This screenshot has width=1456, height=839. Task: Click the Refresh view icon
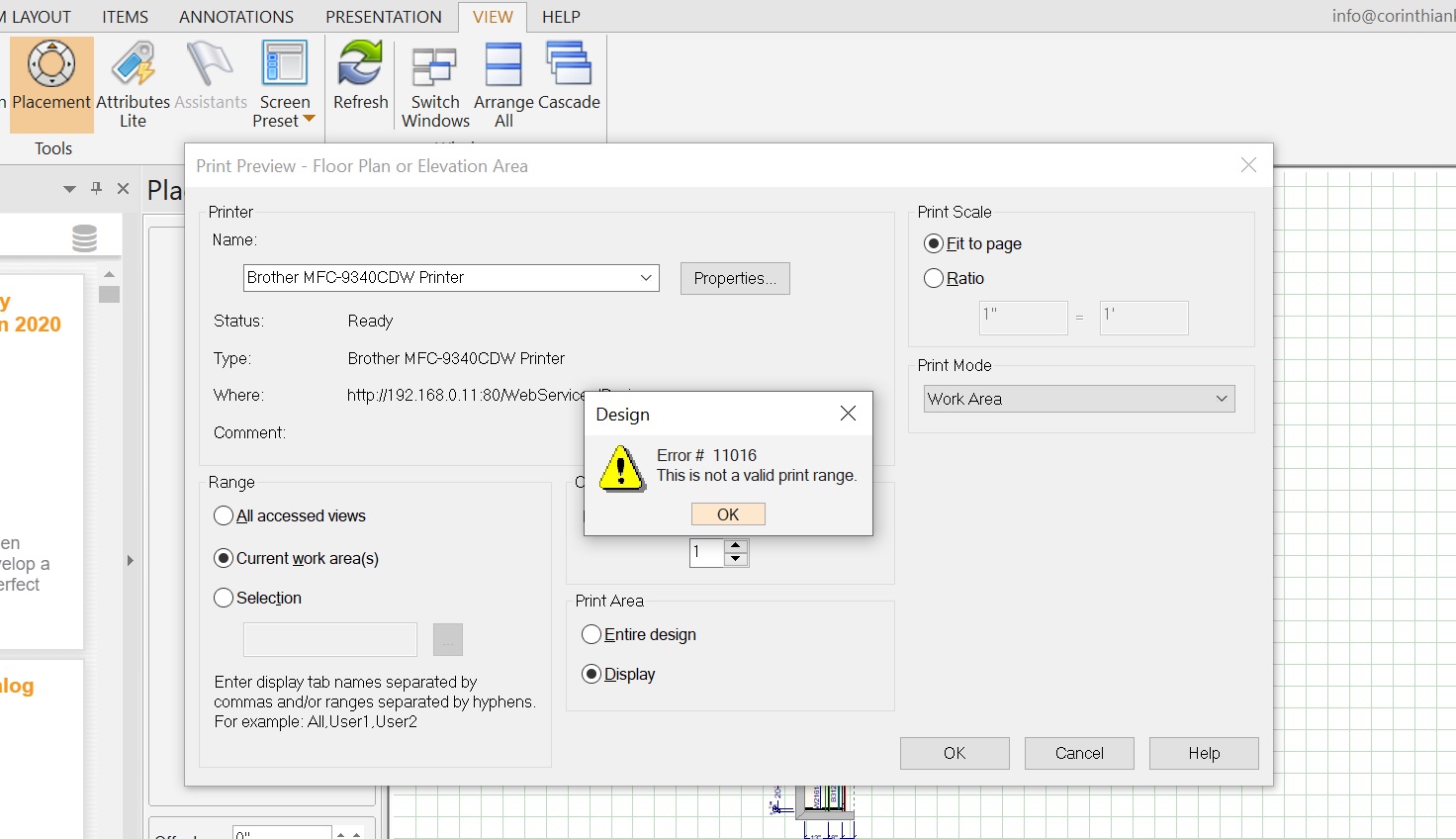click(360, 65)
